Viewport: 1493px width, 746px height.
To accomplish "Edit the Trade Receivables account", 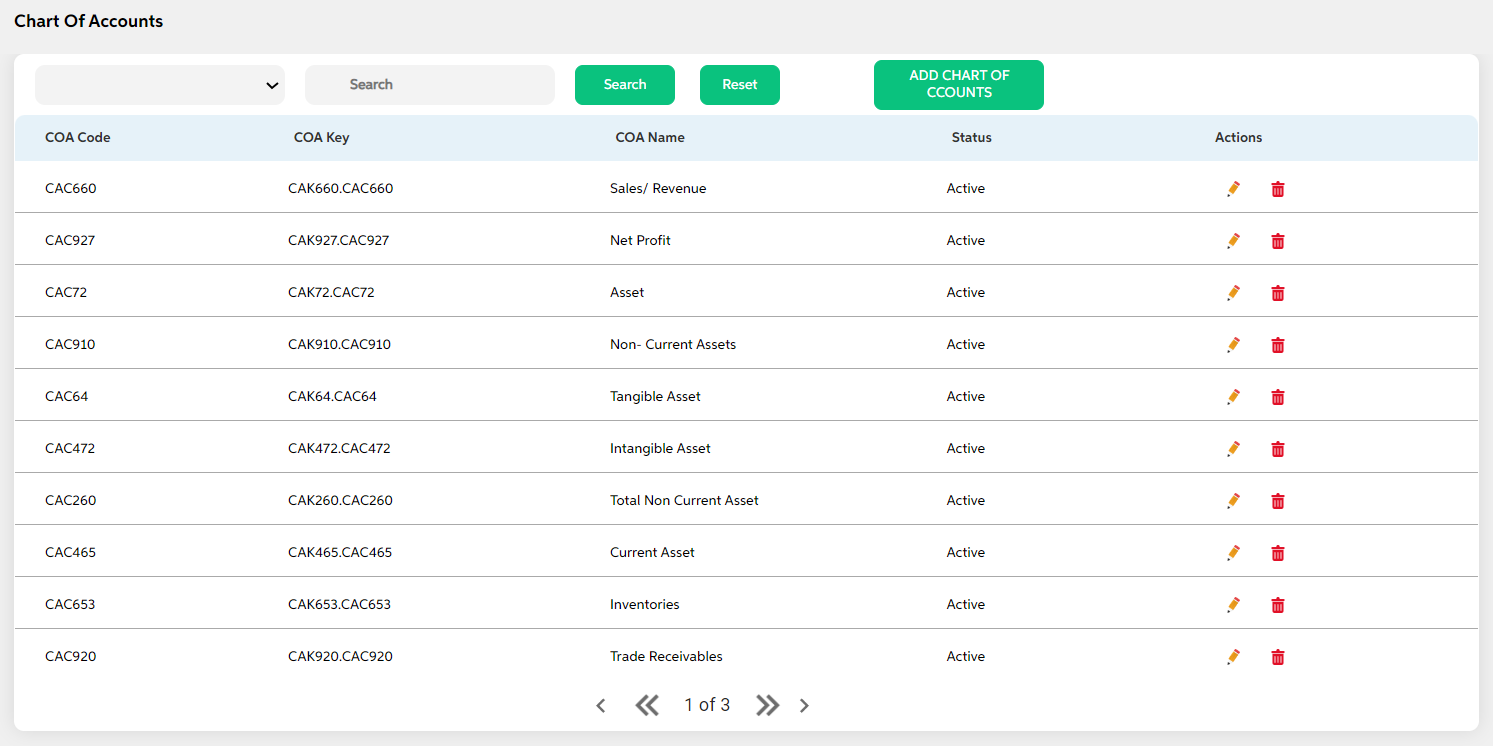I will point(1233,657).
